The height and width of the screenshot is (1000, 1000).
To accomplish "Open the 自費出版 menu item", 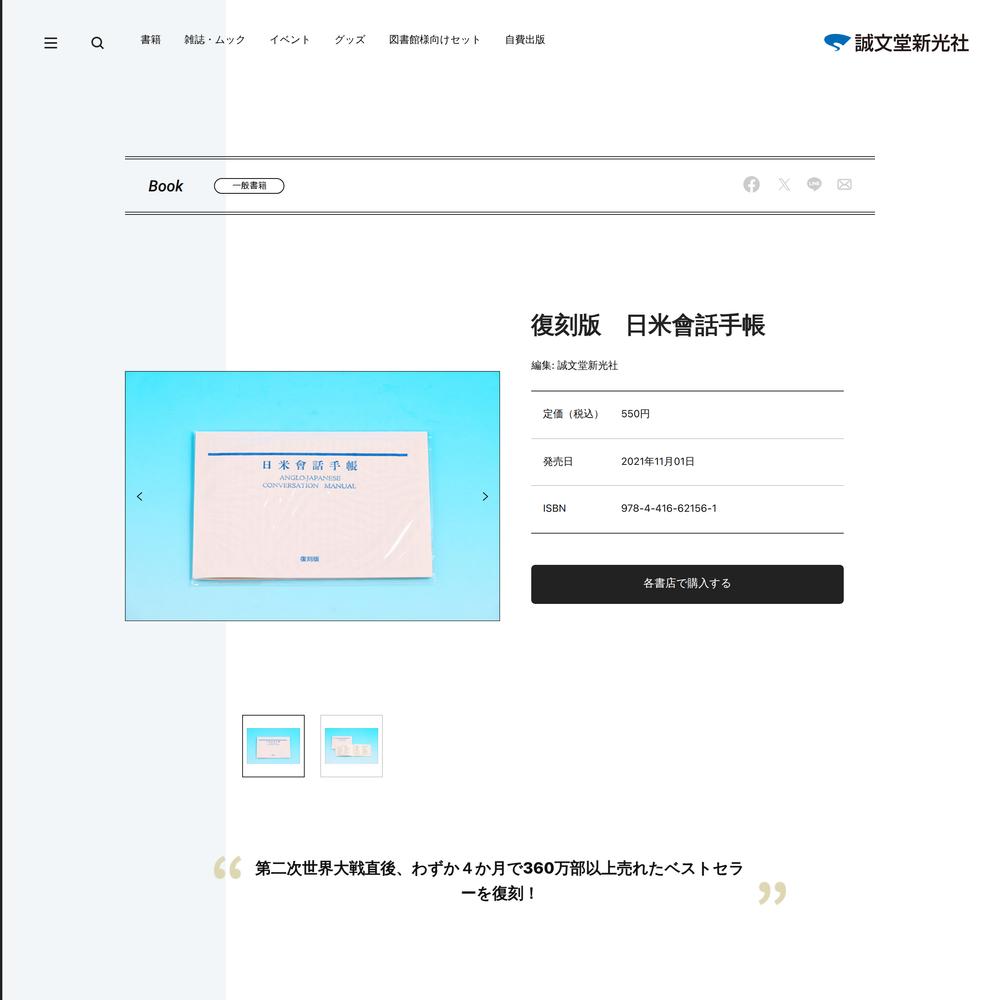I will (525, 40).
